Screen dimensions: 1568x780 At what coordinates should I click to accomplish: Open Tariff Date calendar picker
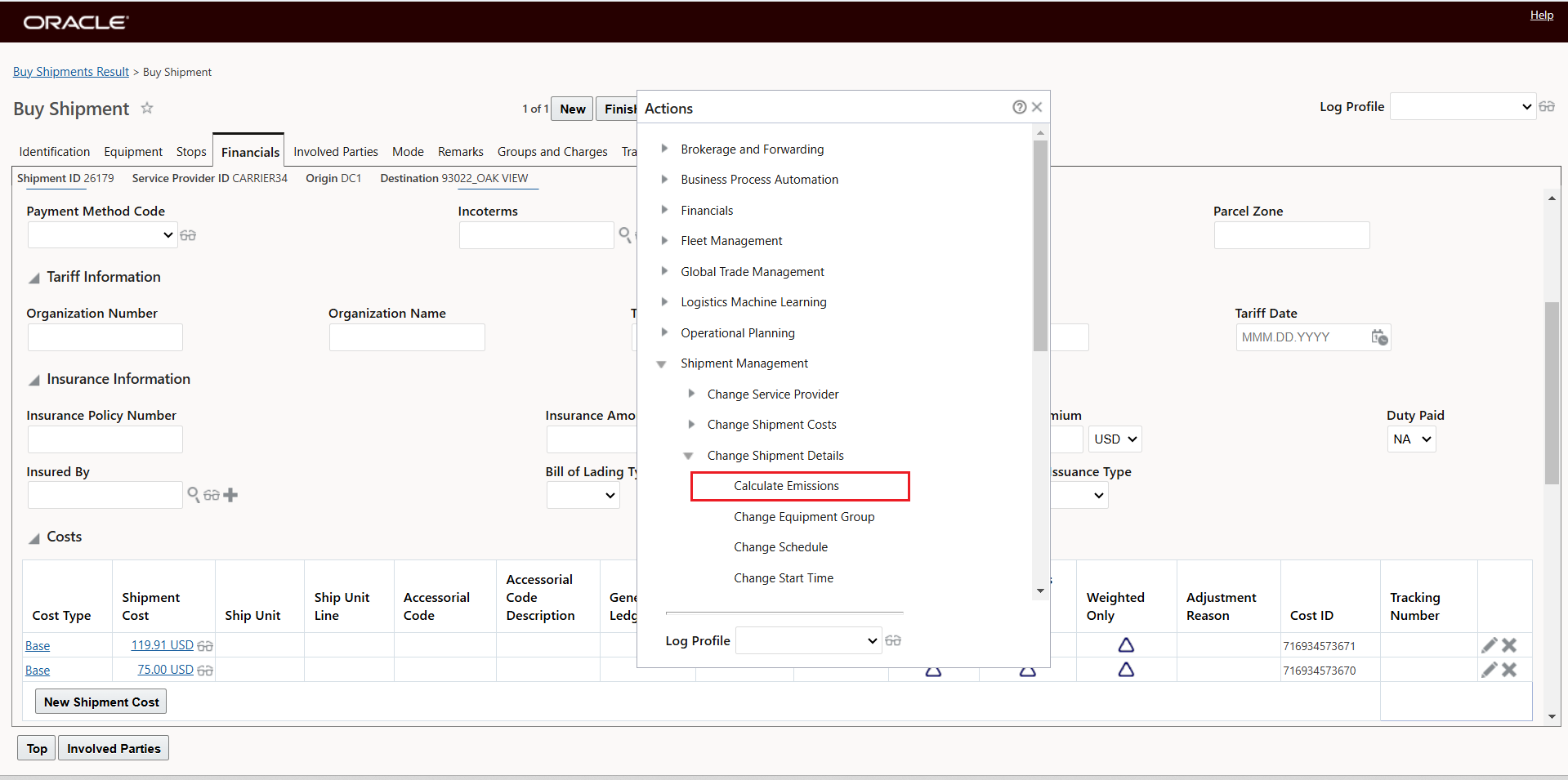coord(1379,337)
